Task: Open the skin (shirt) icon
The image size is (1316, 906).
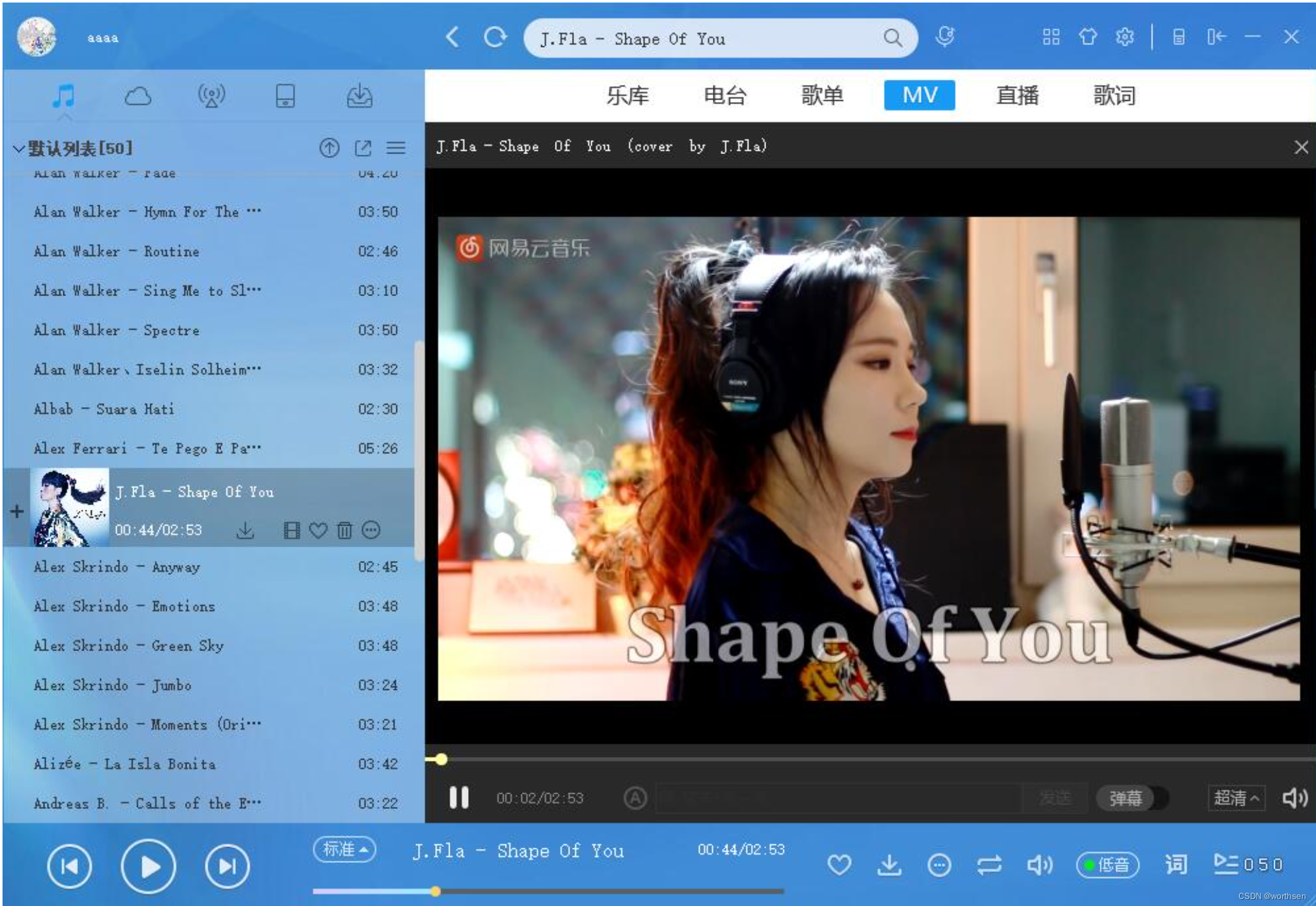Action: (x=1088, y=37)
